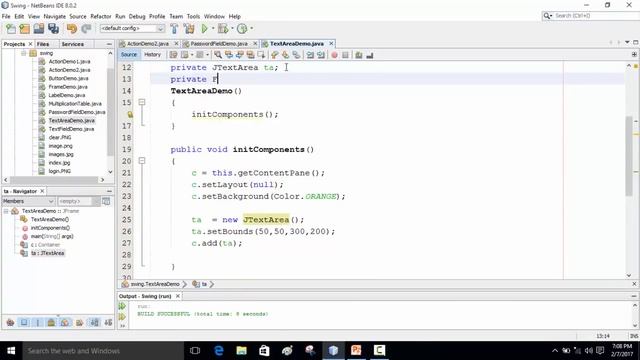This screenshot has height=360, width=640.
Task: Collapse the code fold at line 15
Action: [x=142, y=102]
